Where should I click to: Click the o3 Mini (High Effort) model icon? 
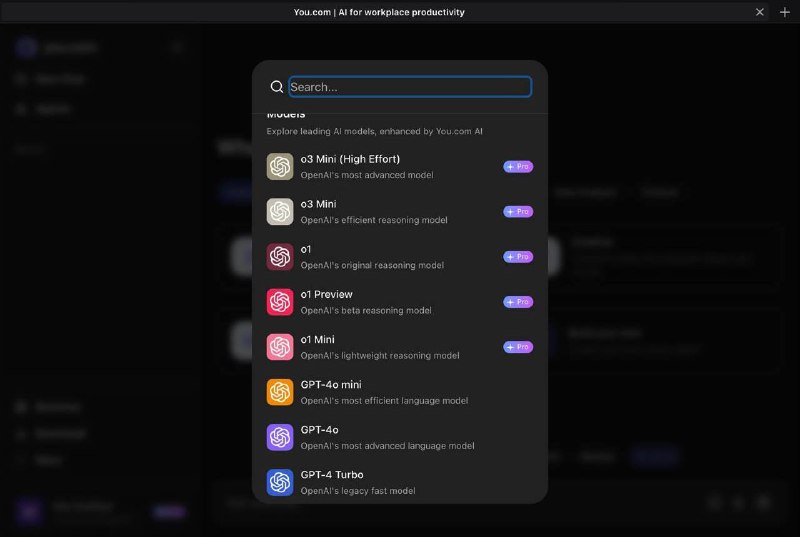click(280, 167)
